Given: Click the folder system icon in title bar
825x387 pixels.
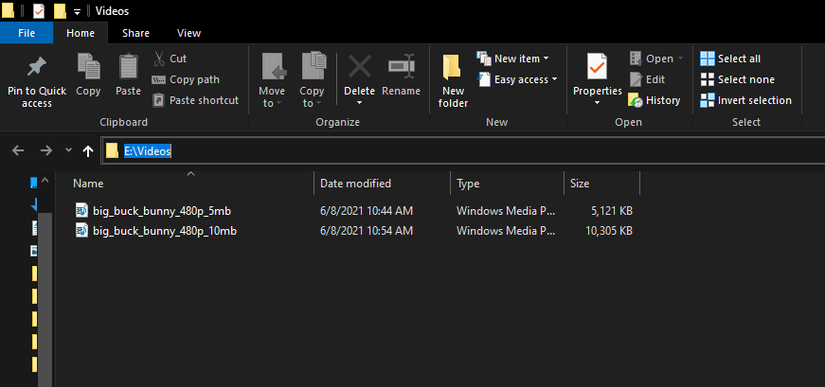Looking at the screenshot, I should click(7, 11).
